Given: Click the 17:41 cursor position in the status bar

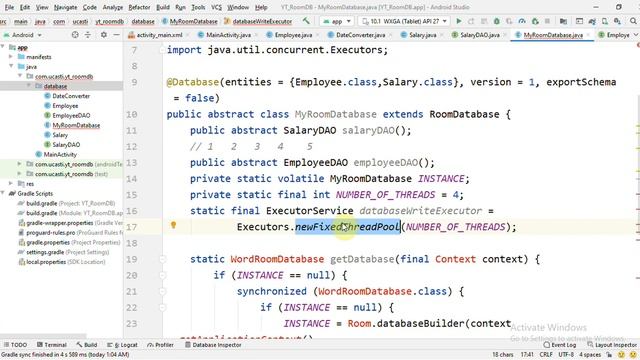Looking at the screenshot, I should pos(527,355).
